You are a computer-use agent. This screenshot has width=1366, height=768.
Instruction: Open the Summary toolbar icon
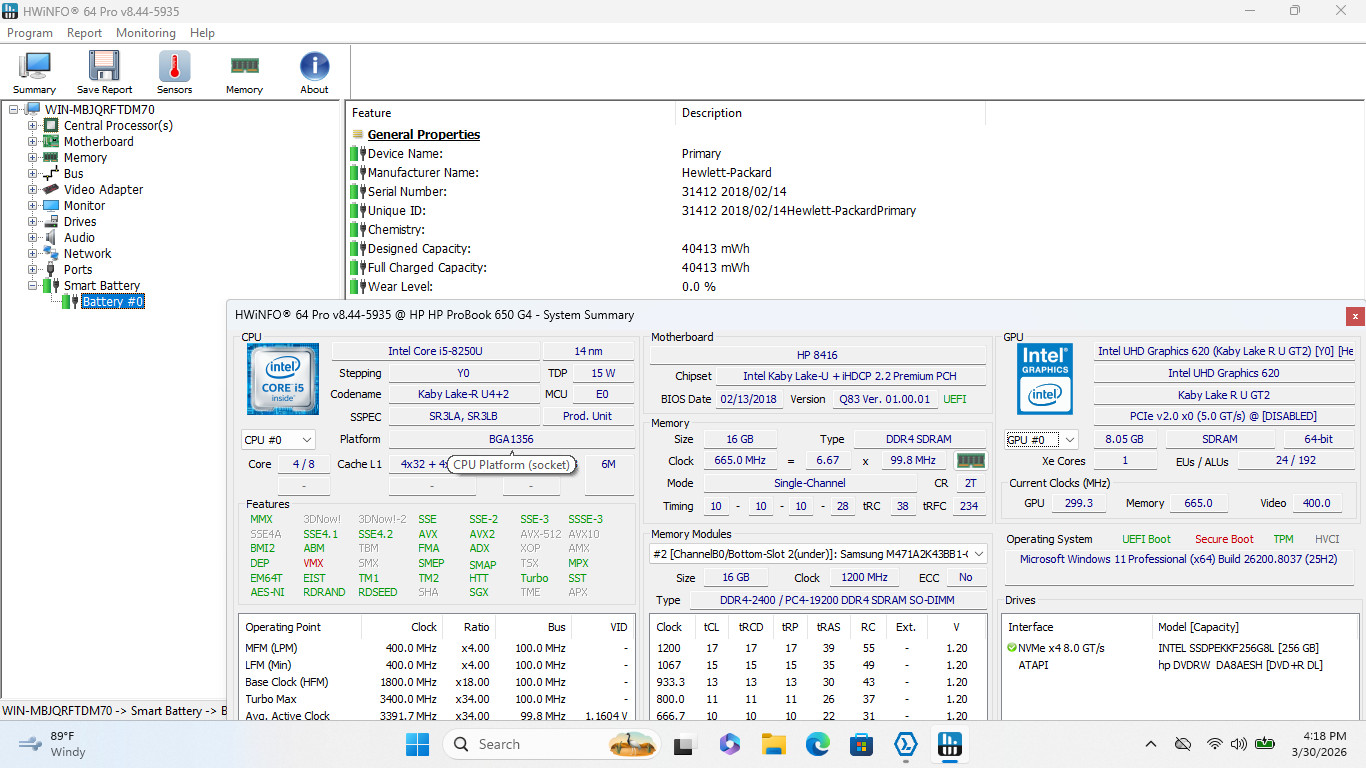35,72
